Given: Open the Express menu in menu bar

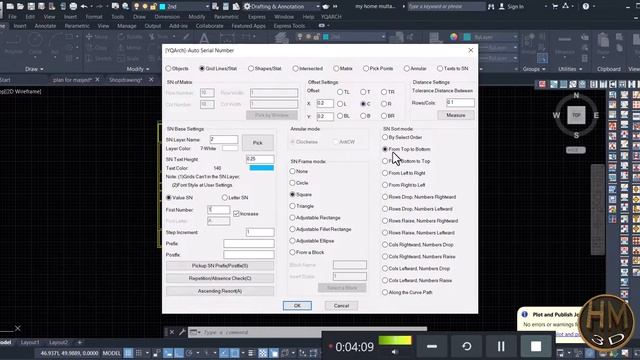Looking at the screenshot, I should (x=256, y=17).
